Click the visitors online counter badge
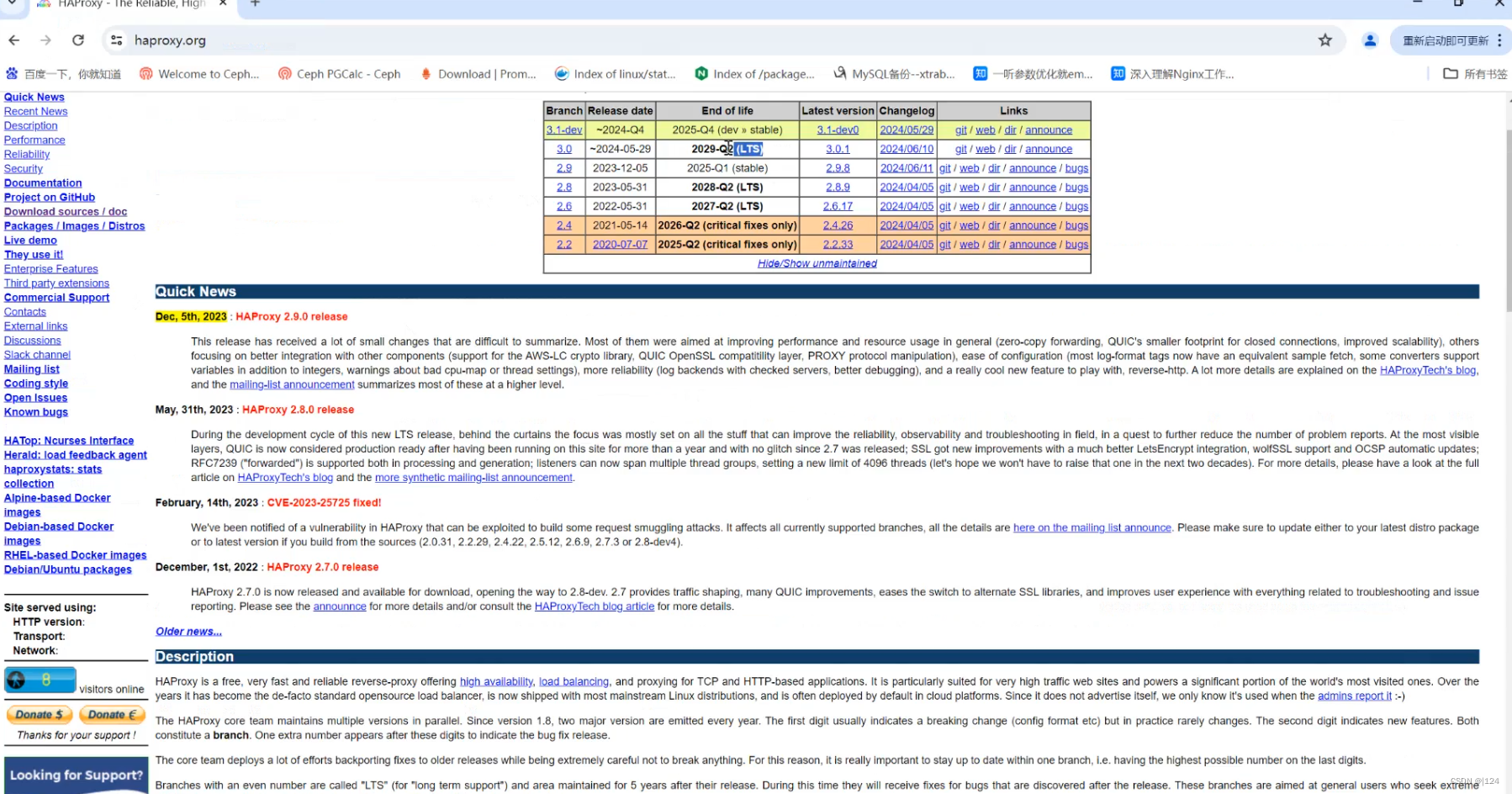 point(40,680)
